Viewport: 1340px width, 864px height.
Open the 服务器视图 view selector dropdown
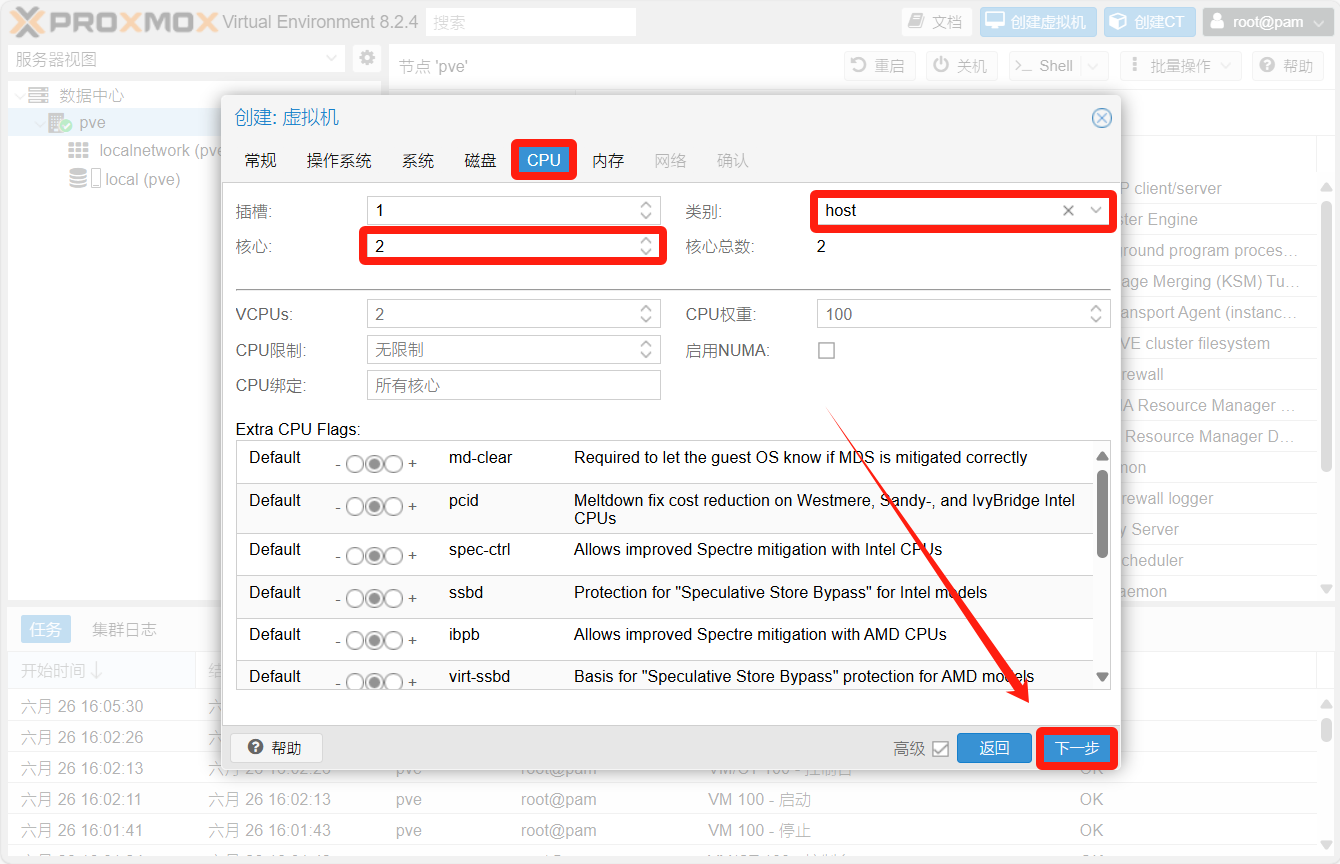(333, 59)
